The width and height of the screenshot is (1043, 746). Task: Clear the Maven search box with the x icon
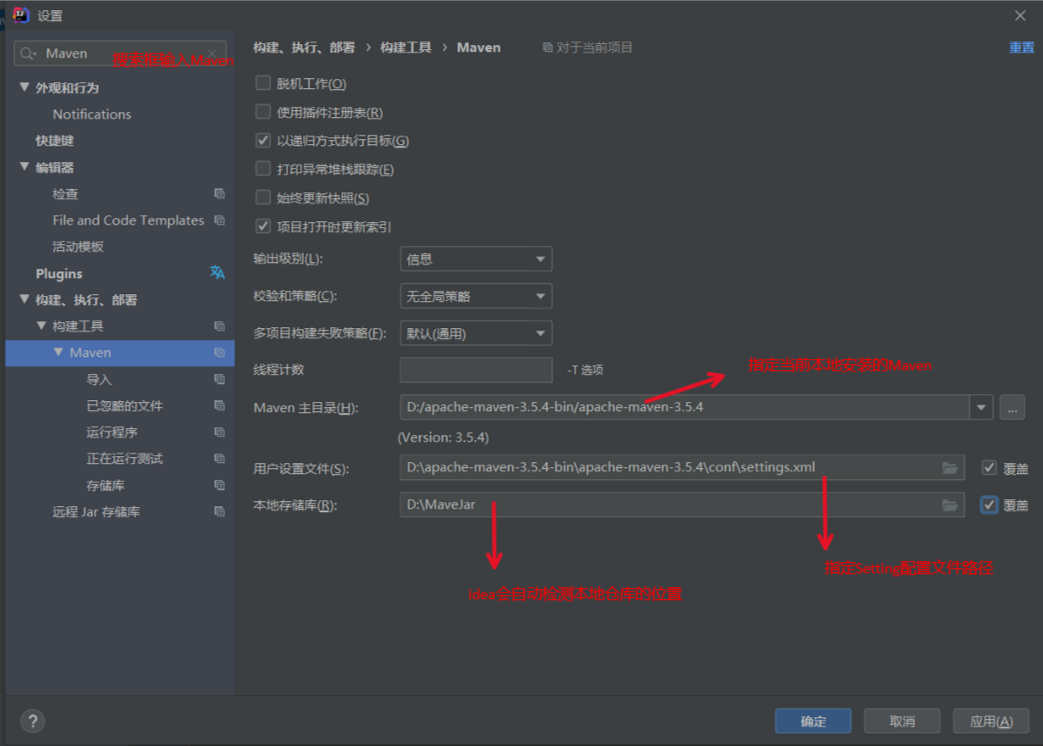212,53
